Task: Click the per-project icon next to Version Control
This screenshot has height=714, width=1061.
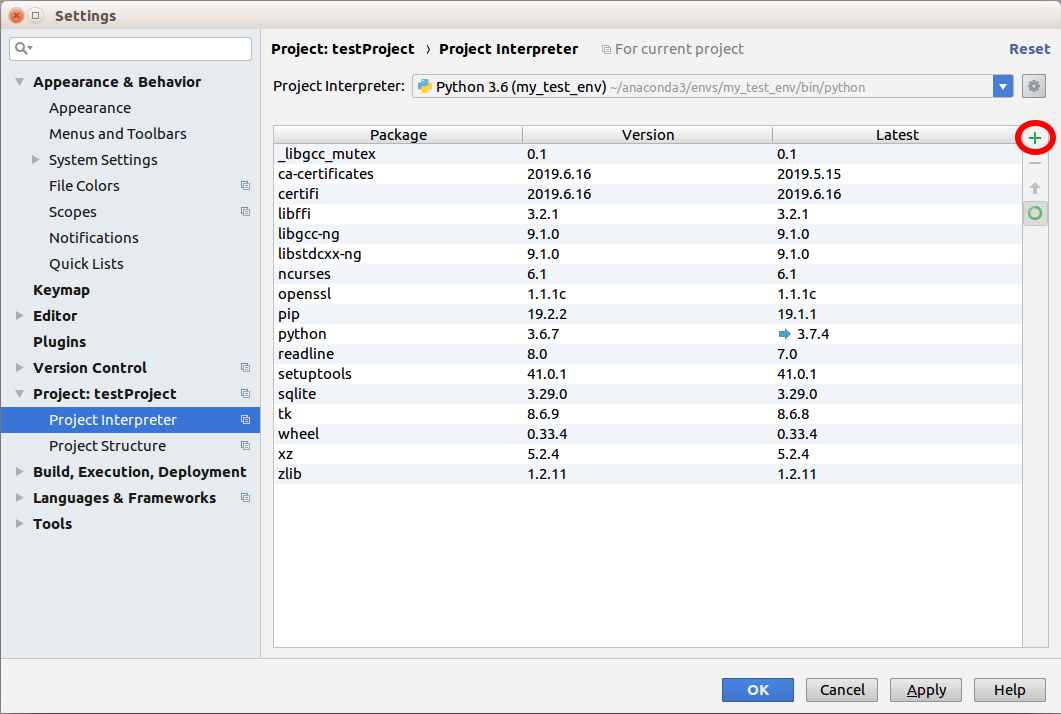Action: pos(246,367)
